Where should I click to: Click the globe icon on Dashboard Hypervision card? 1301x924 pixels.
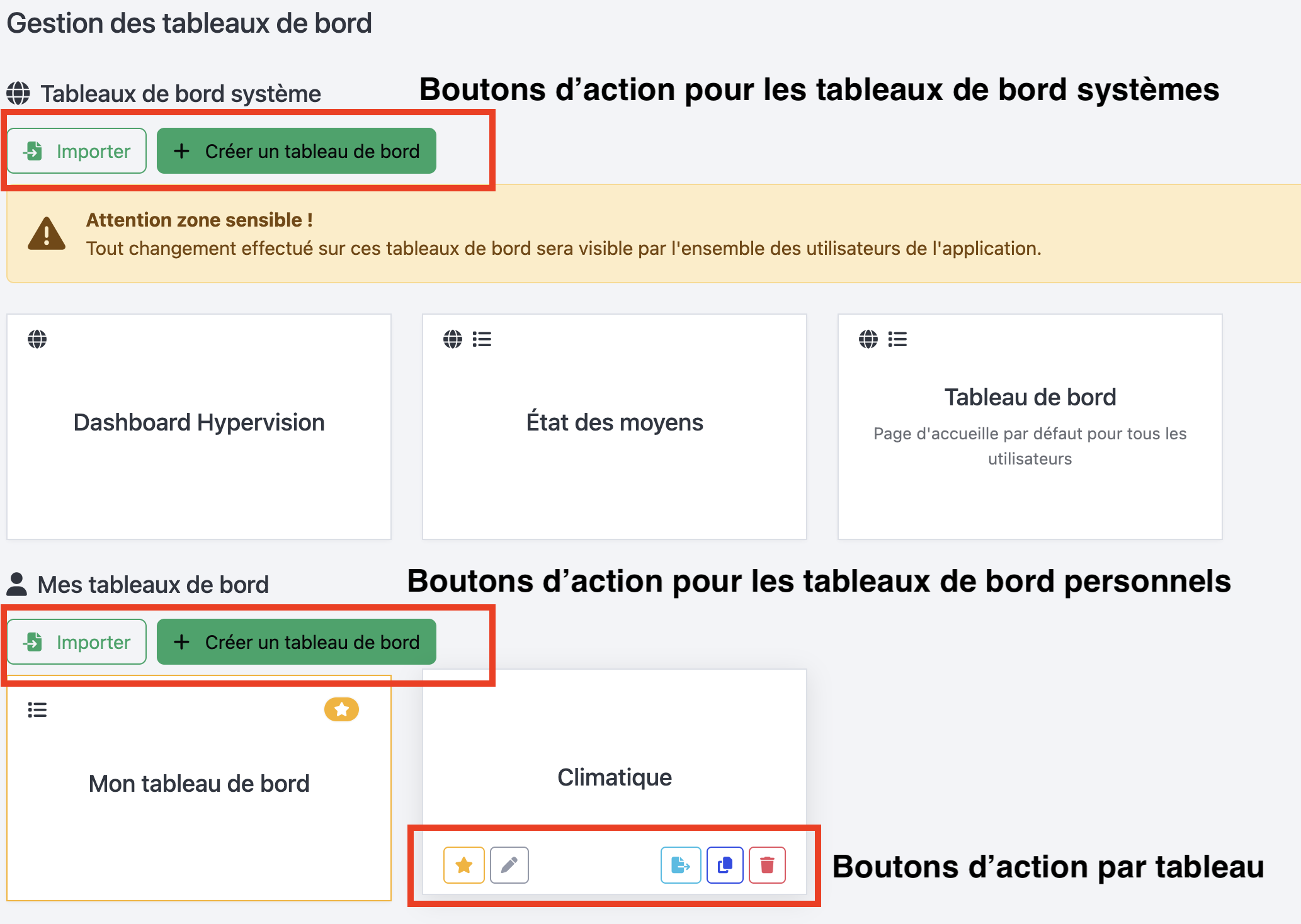click(37, 339)
